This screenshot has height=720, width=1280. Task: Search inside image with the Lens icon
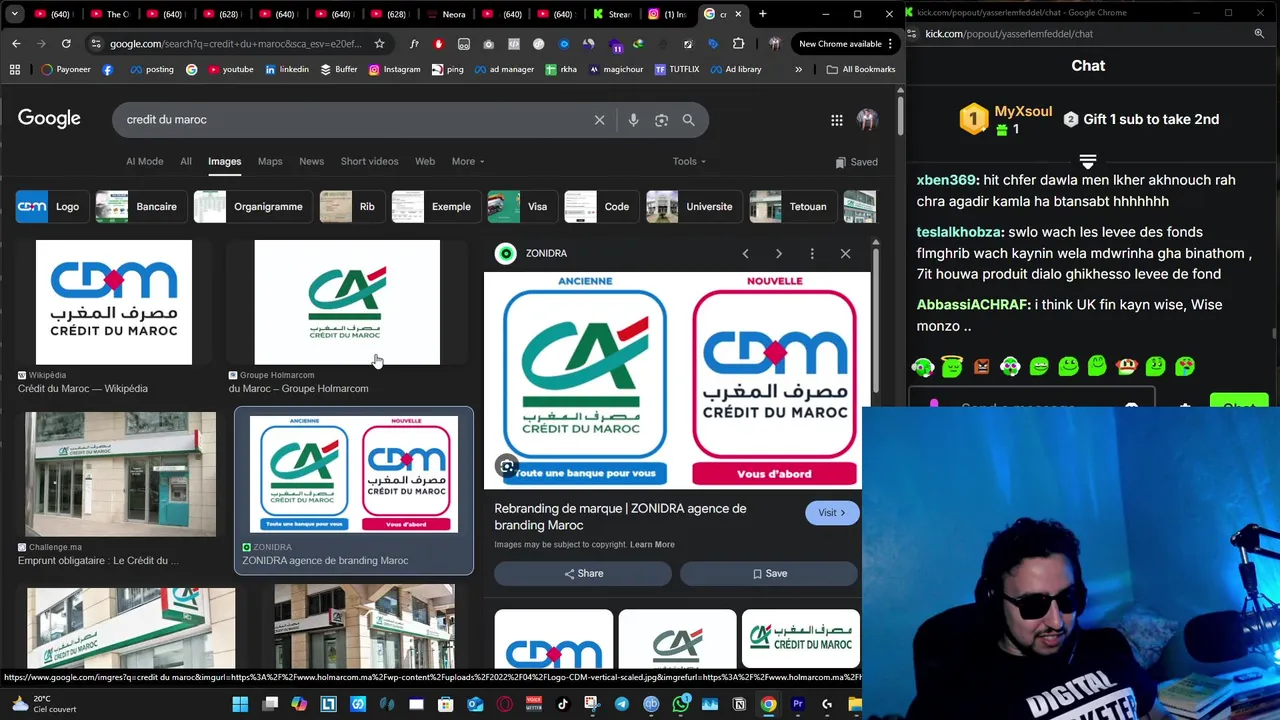pyautogui.click(x=507, y=466)
